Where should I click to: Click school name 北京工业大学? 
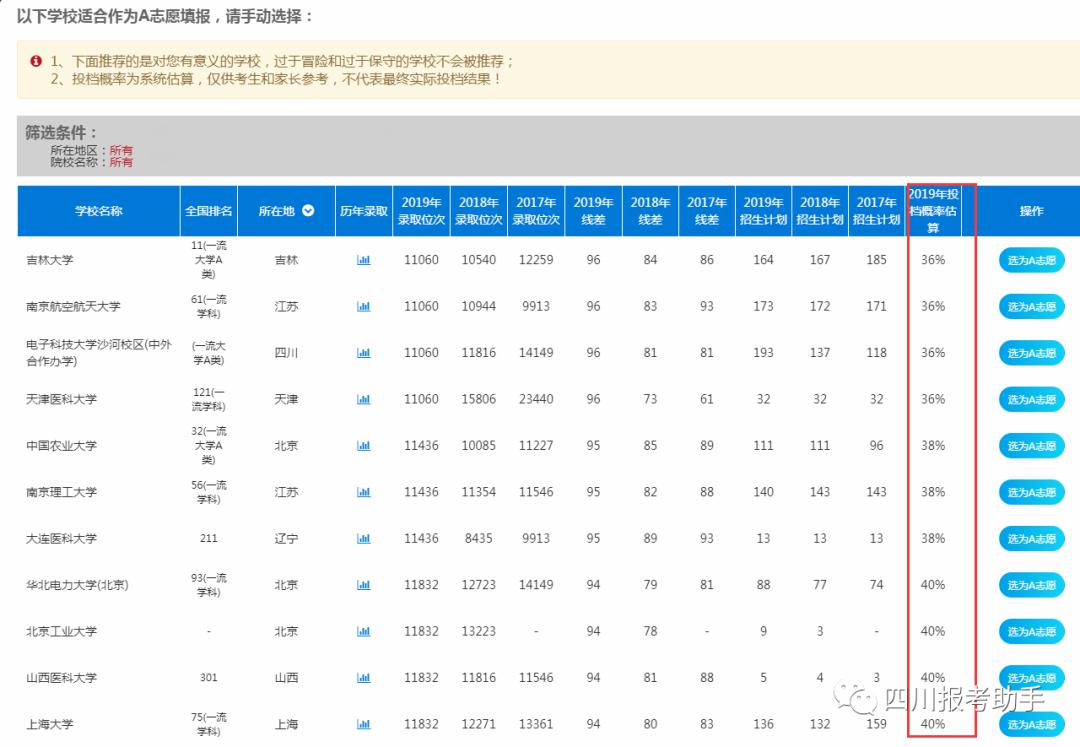coord(61,631)
